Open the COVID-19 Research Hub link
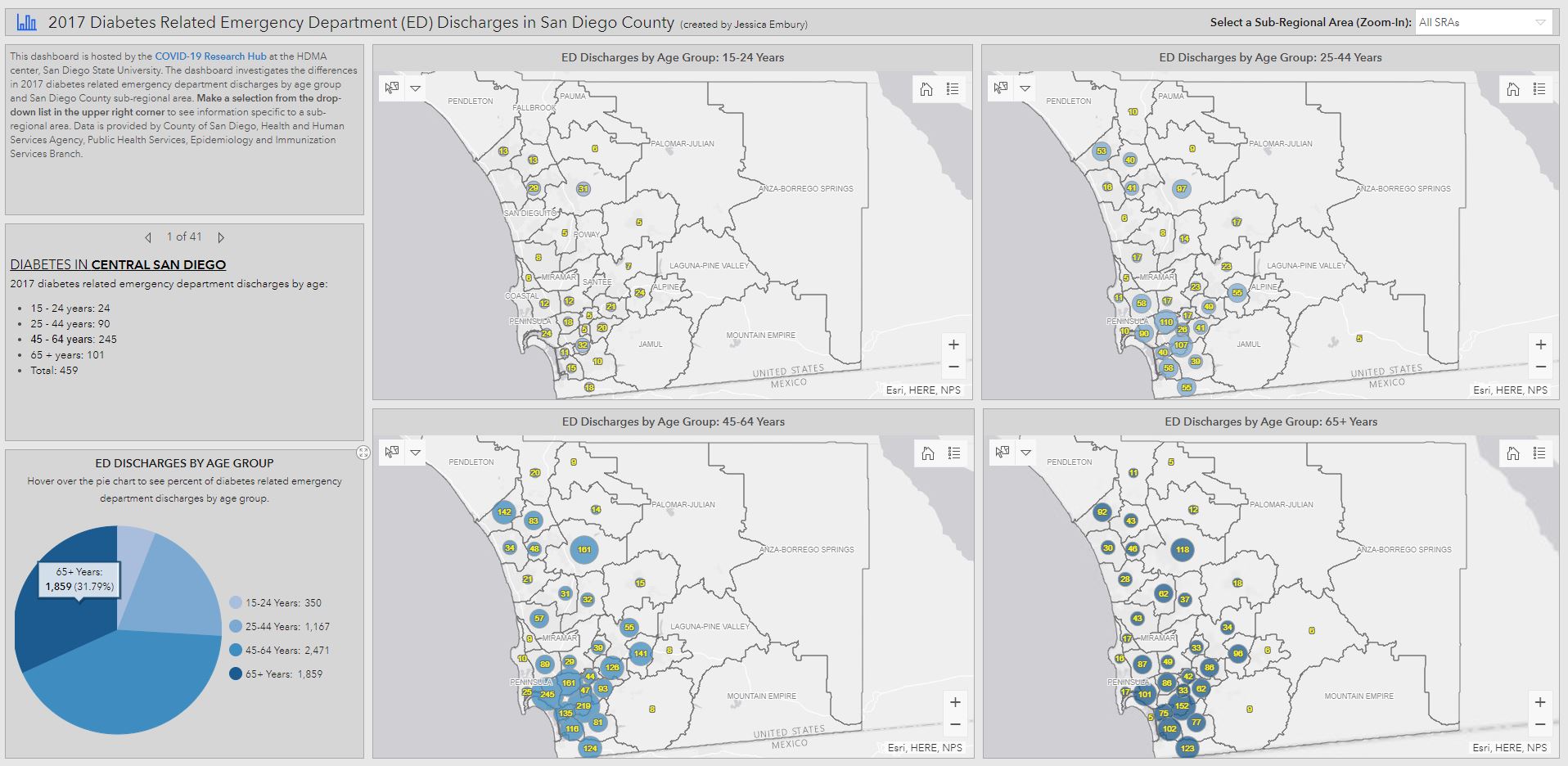The height and width of the screenshot is (766, 1568). tap(210, 56)
